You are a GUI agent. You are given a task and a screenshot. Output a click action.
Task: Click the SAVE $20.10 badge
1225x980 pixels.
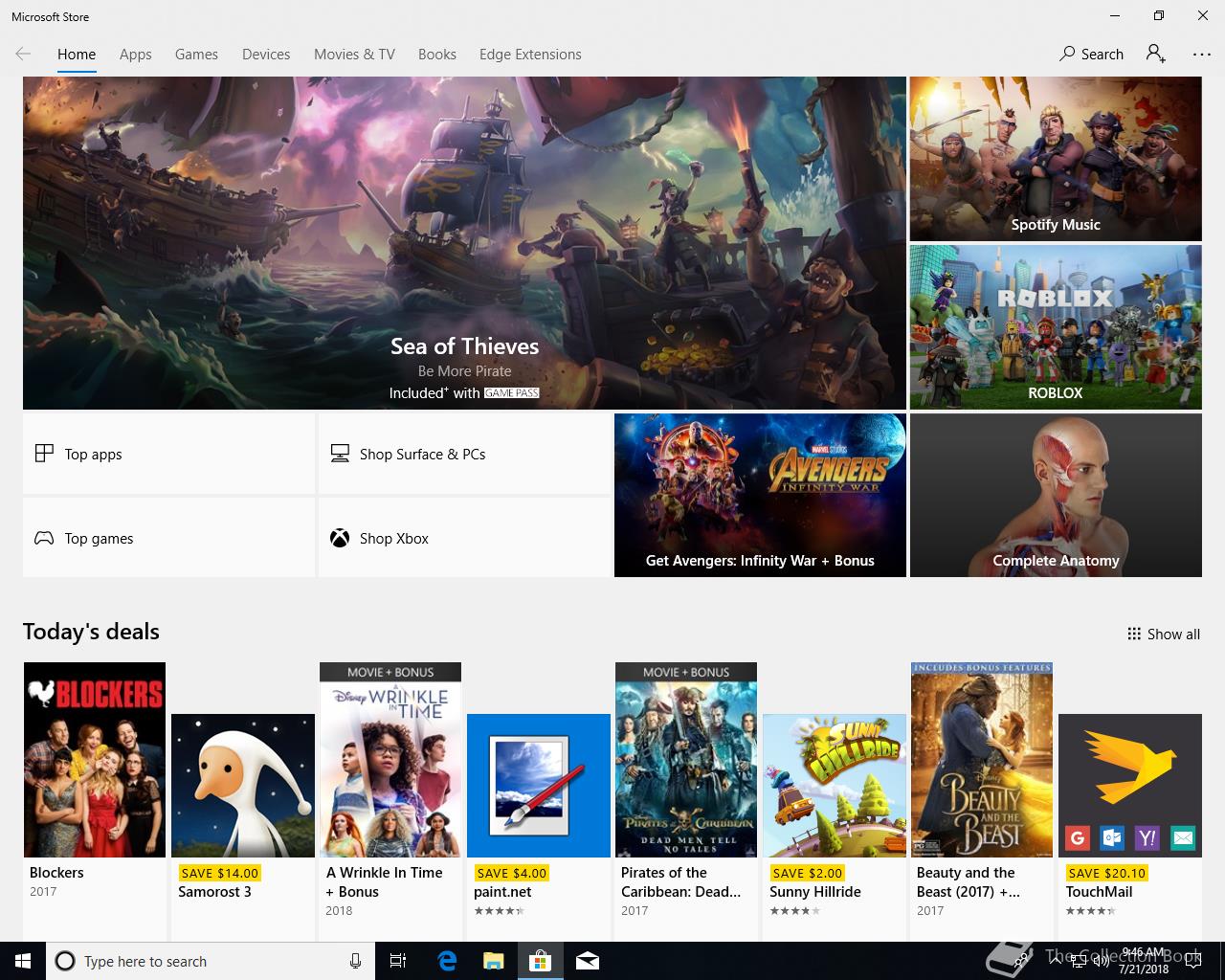pos(1106,873)
